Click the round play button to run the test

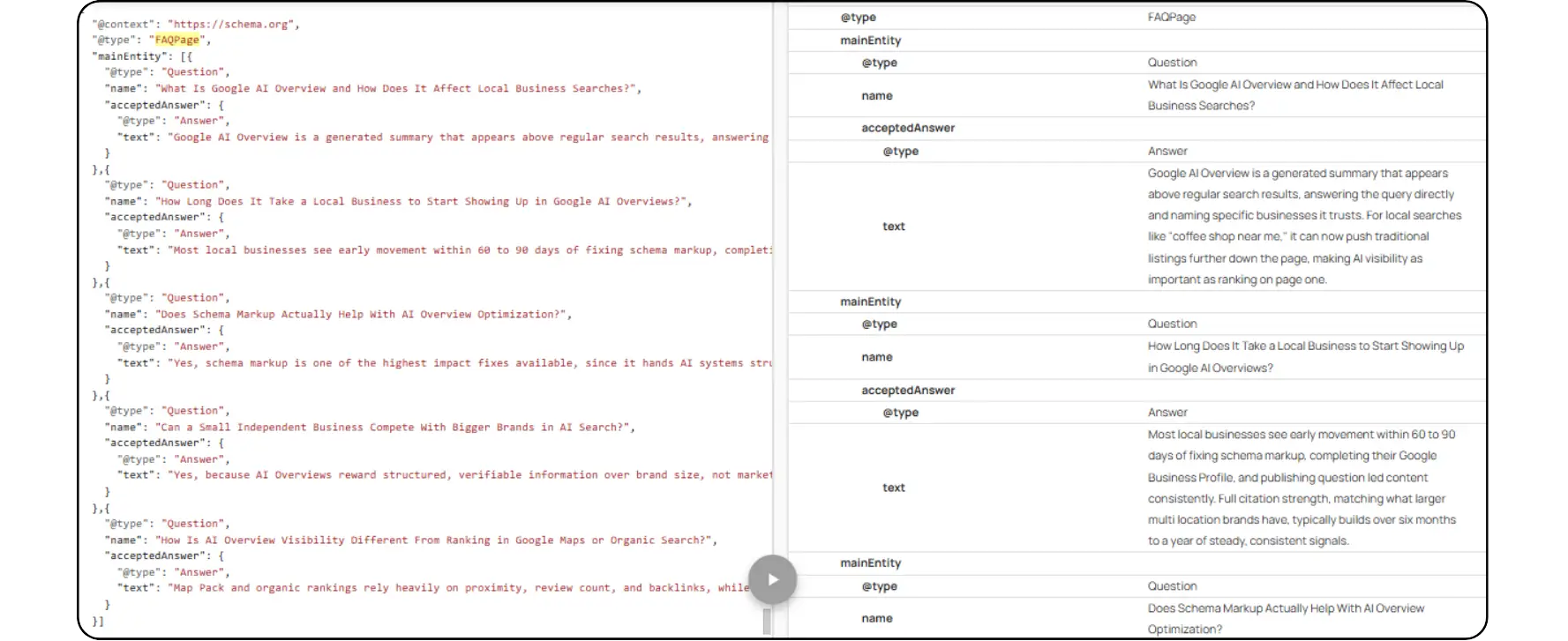pos(772,579)
